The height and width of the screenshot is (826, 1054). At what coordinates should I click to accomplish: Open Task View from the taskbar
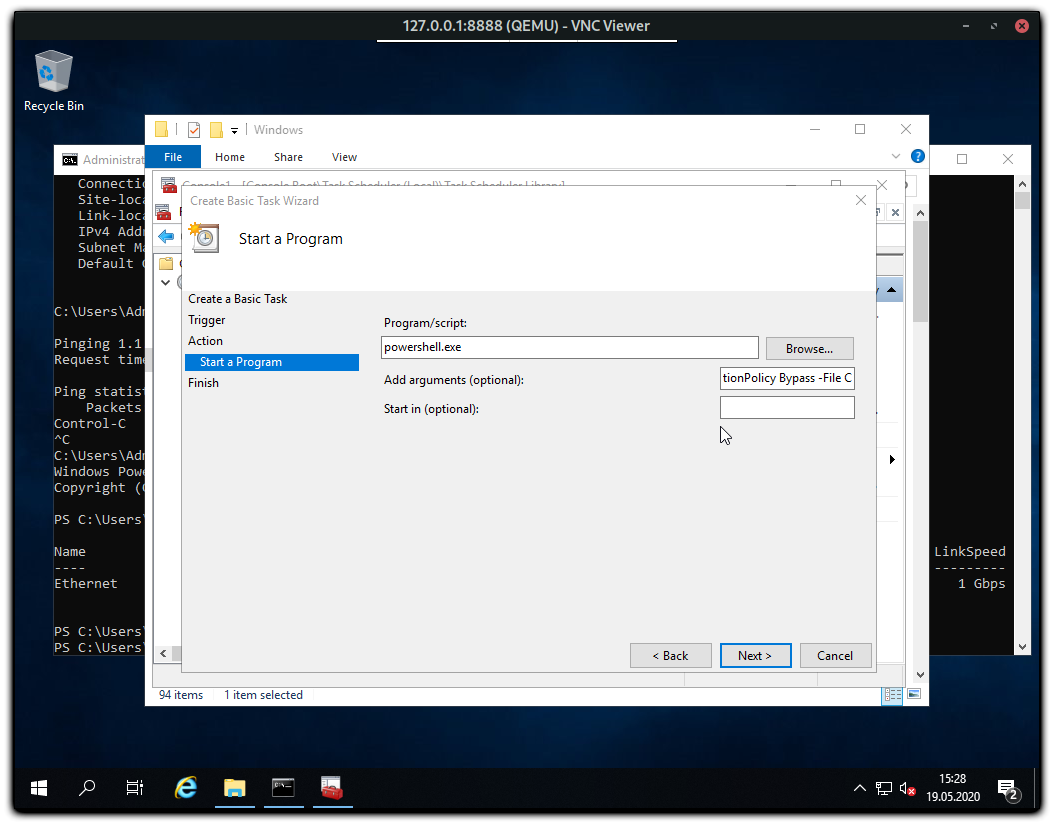pyautogui.click(x=135, y=788)
